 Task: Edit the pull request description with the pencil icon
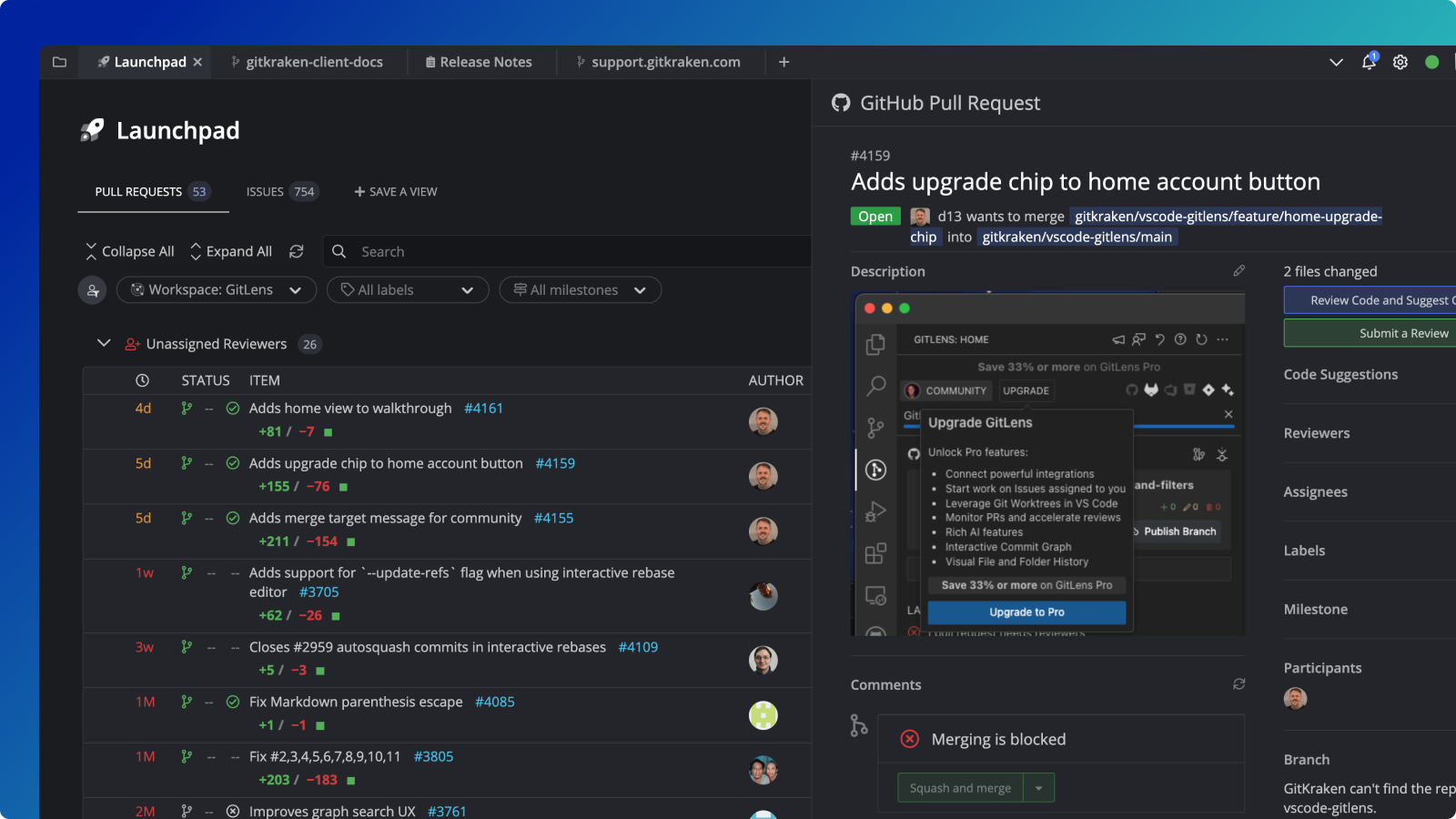1239,270
